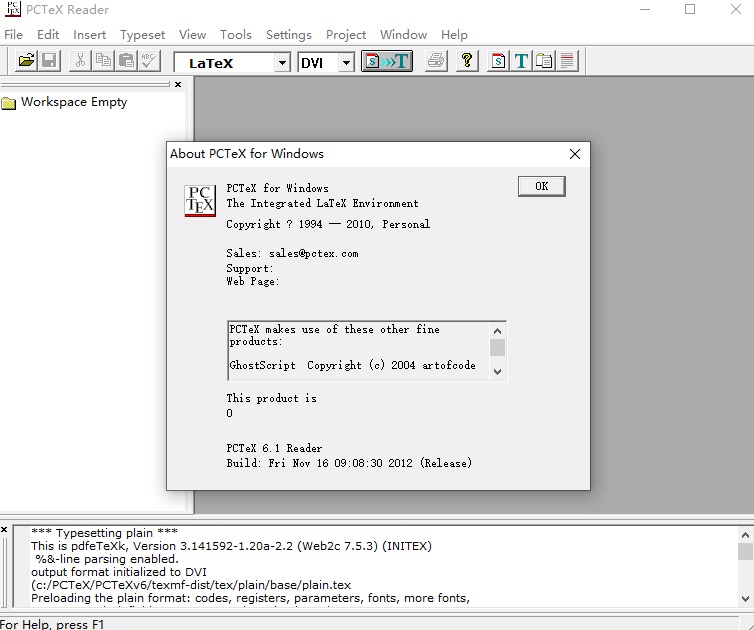754x630 pixels.
Task: Click the output log scrollbar thumb
Action: (x=745, y=551)
